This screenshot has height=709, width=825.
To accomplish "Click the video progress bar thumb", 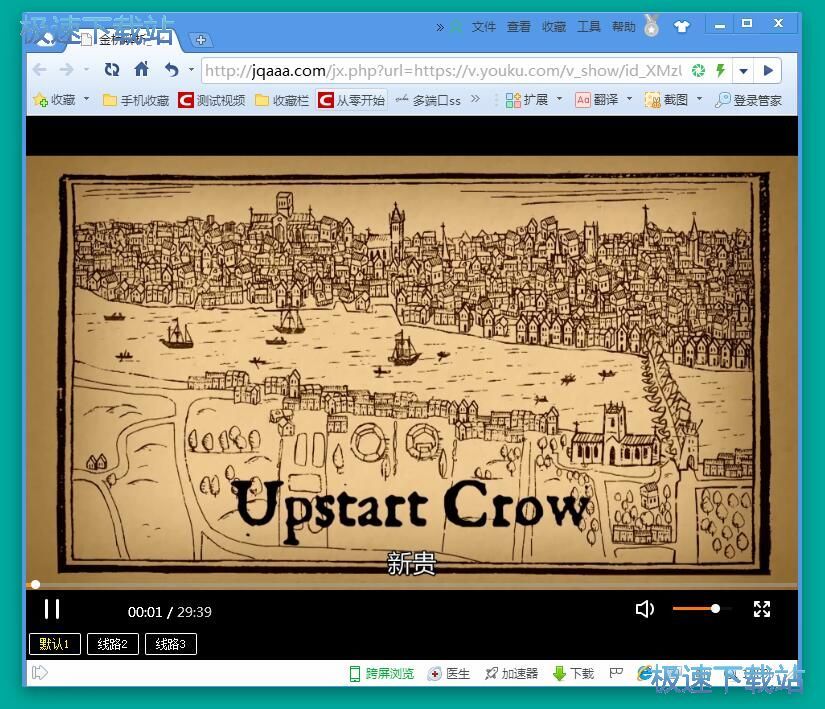I will tap(35, 584).
